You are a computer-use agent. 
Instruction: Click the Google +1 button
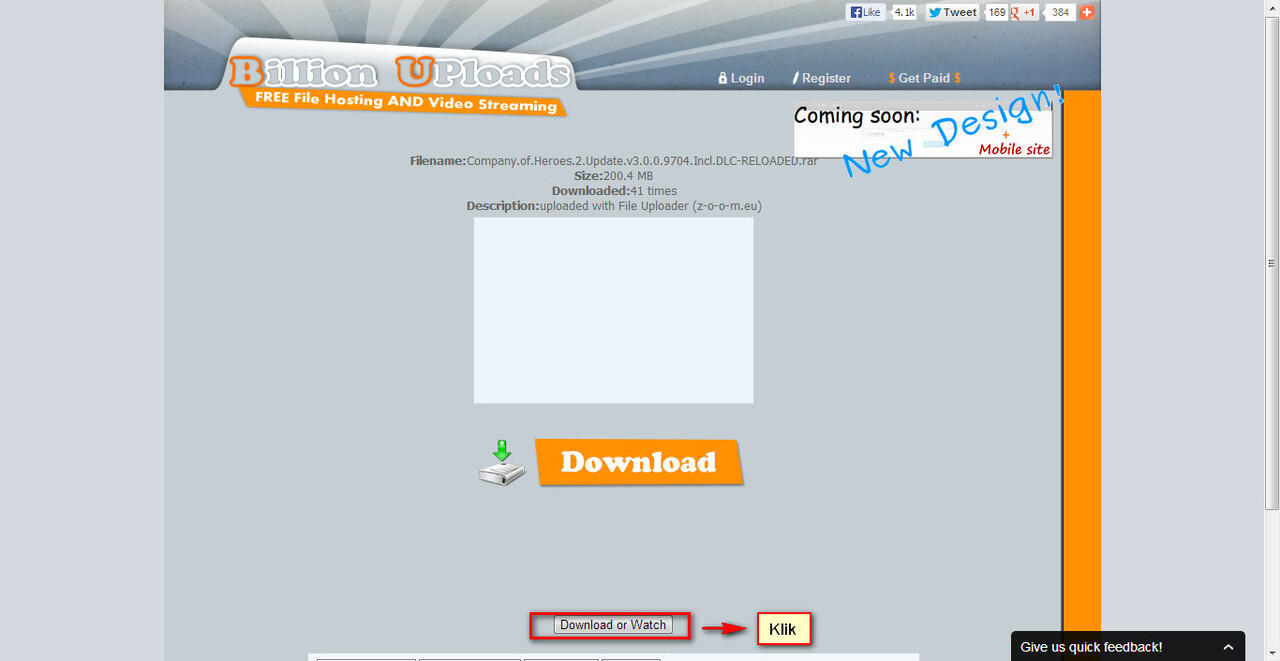pos(1025,12)
